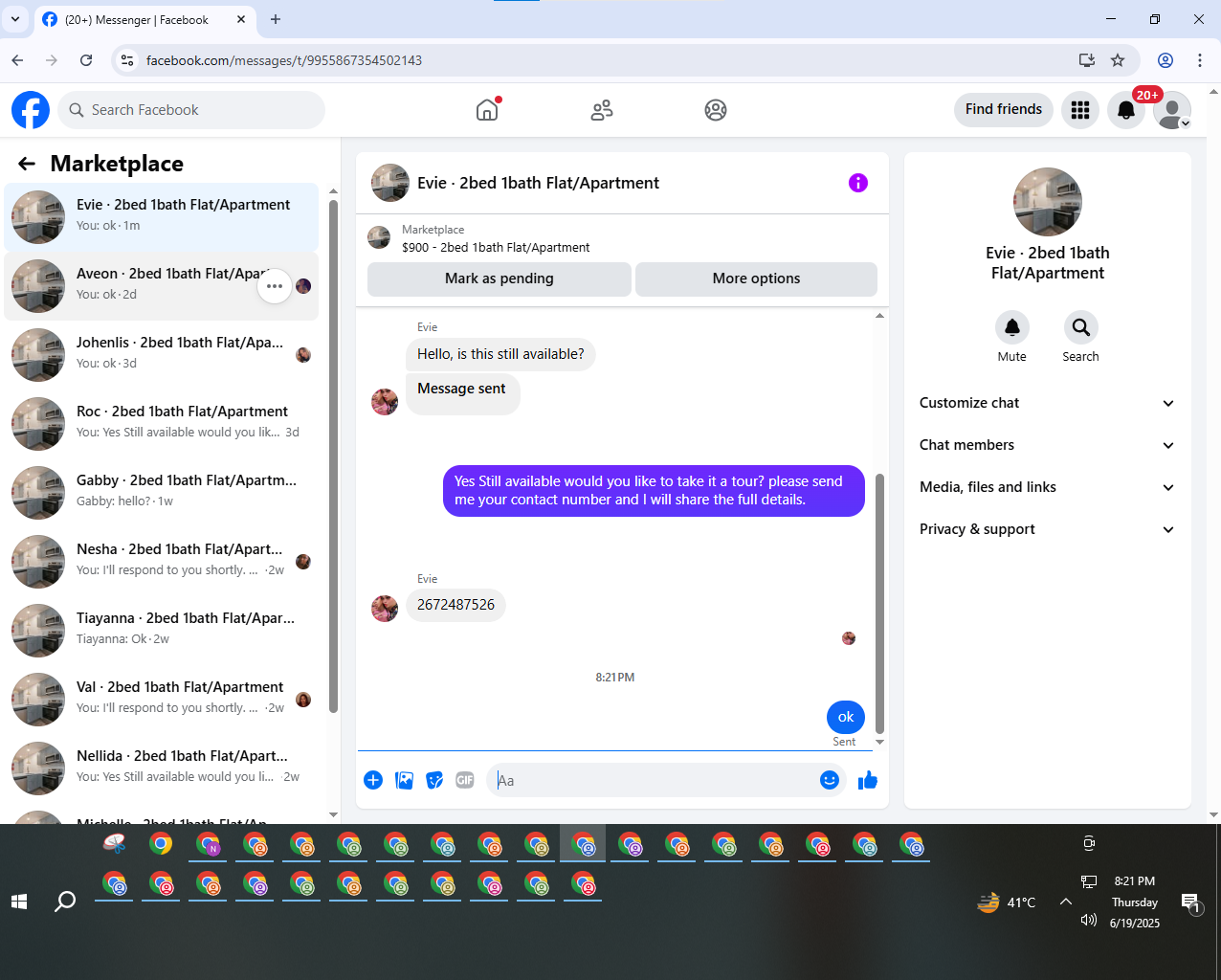Screen dimensions: 1221x980
Task: Open more actions plus icon in composer
Action: click(373, 780)
